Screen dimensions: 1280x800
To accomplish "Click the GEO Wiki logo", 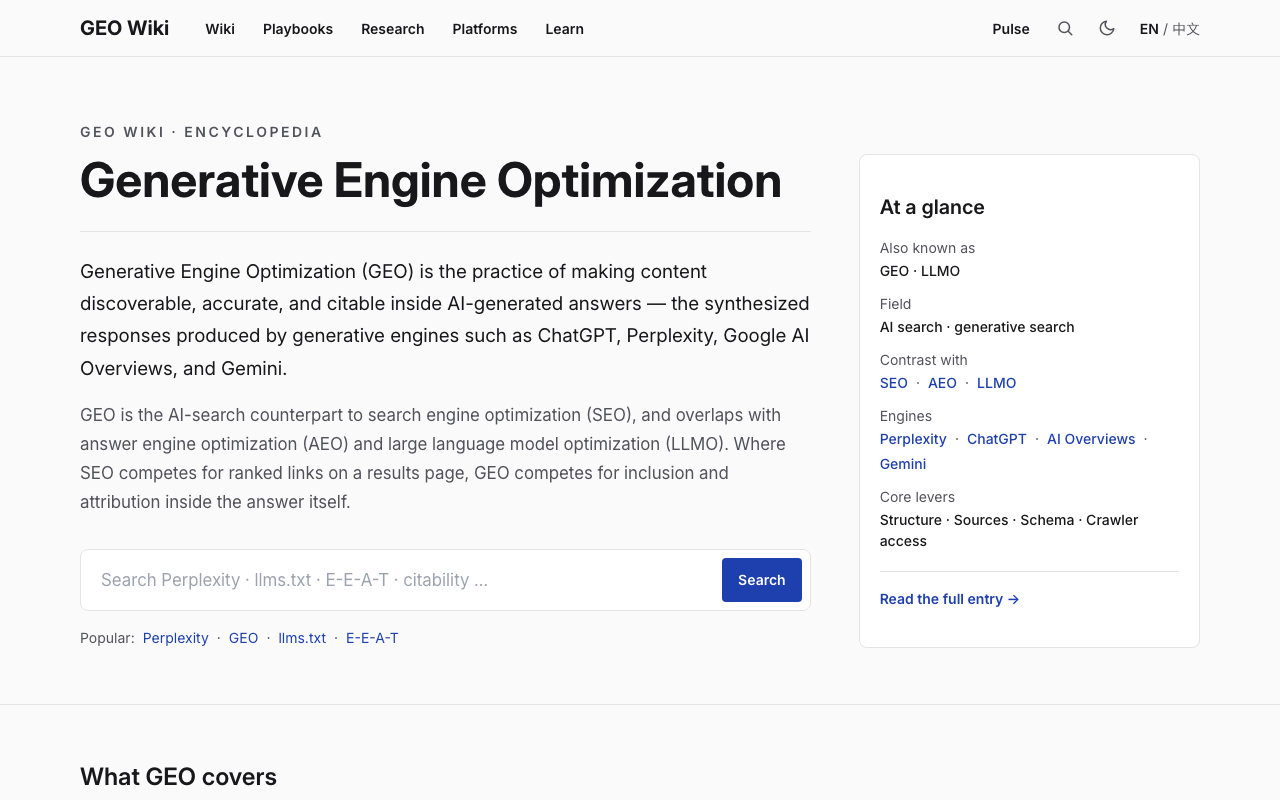I will click(x=125, y=28).
